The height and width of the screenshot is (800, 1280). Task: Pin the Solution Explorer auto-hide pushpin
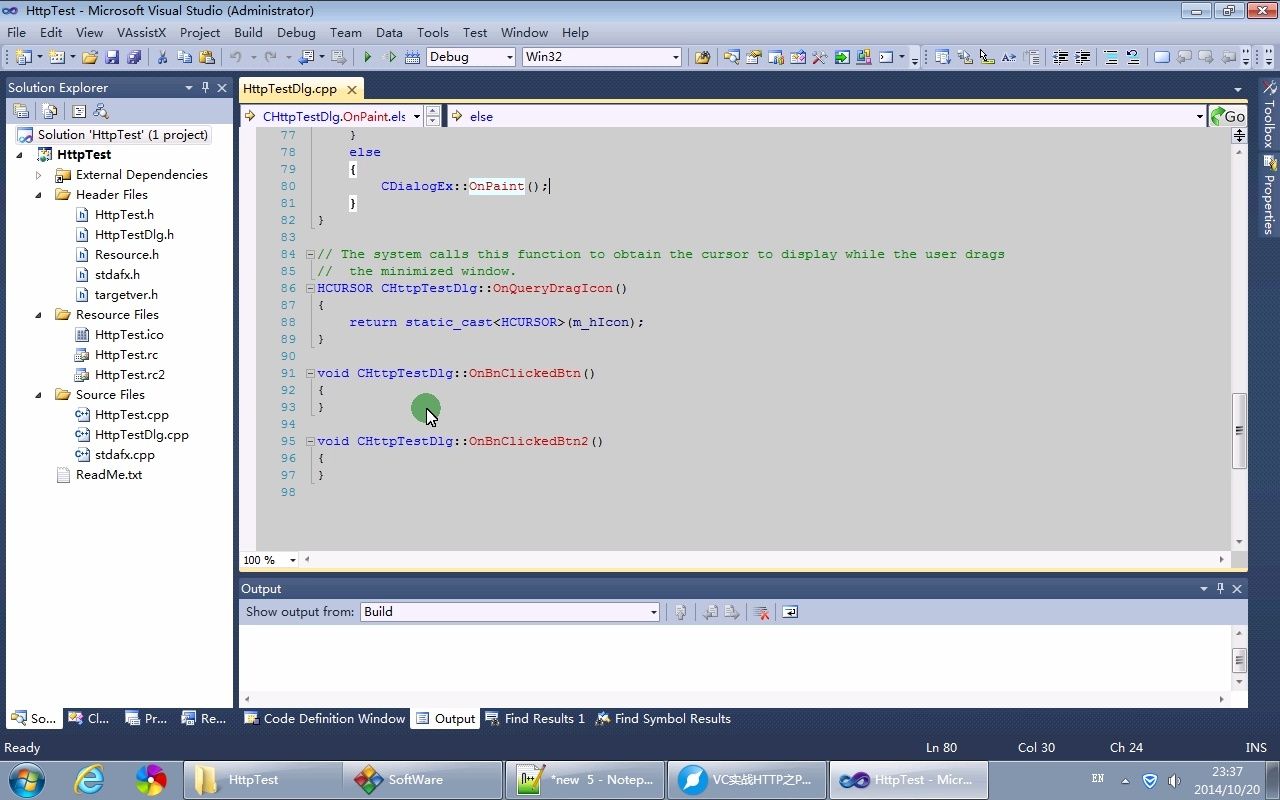(x=205, y=87)
